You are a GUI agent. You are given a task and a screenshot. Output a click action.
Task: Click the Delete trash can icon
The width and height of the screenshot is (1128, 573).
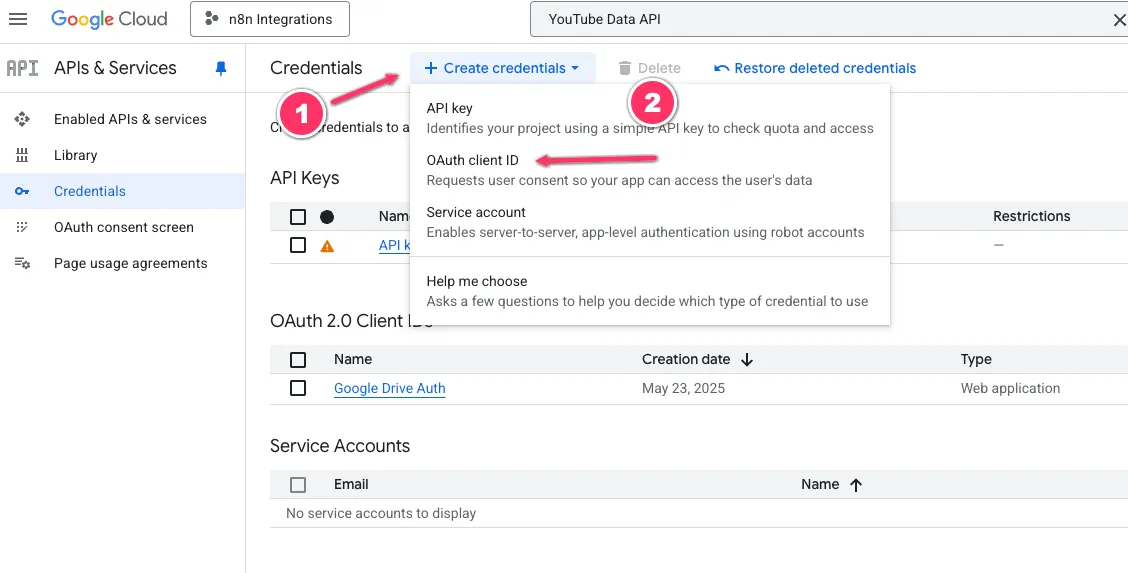pyautogui.click(x=624, y=68)
